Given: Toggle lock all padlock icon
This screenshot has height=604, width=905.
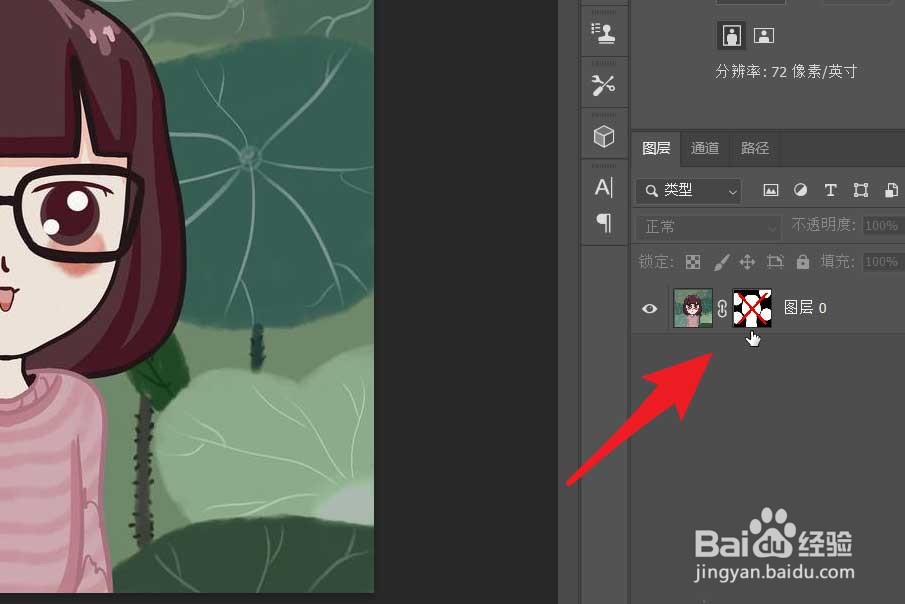Looking at the screenshot, I should (803, 262).
